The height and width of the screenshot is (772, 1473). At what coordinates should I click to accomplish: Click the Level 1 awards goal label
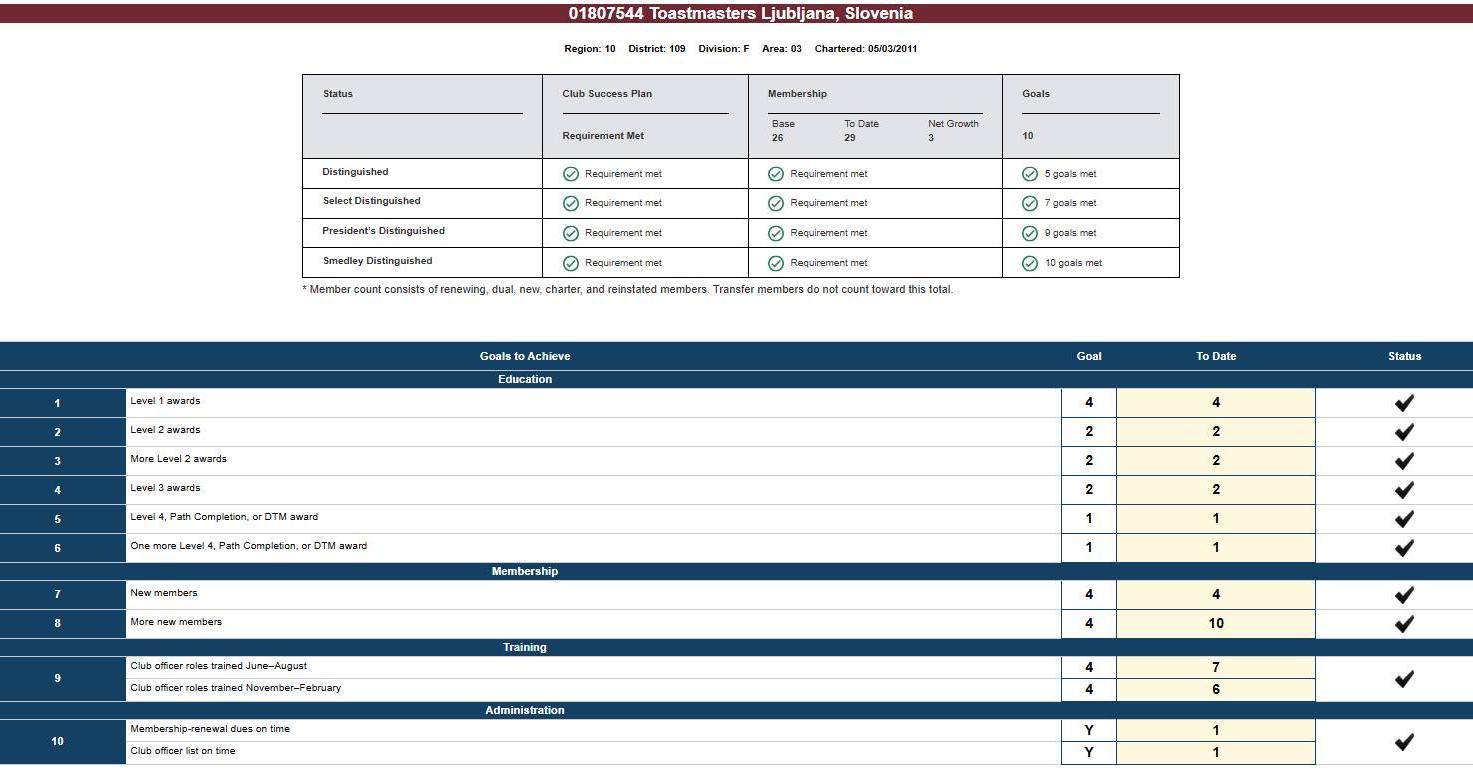[x=165, y=401]
